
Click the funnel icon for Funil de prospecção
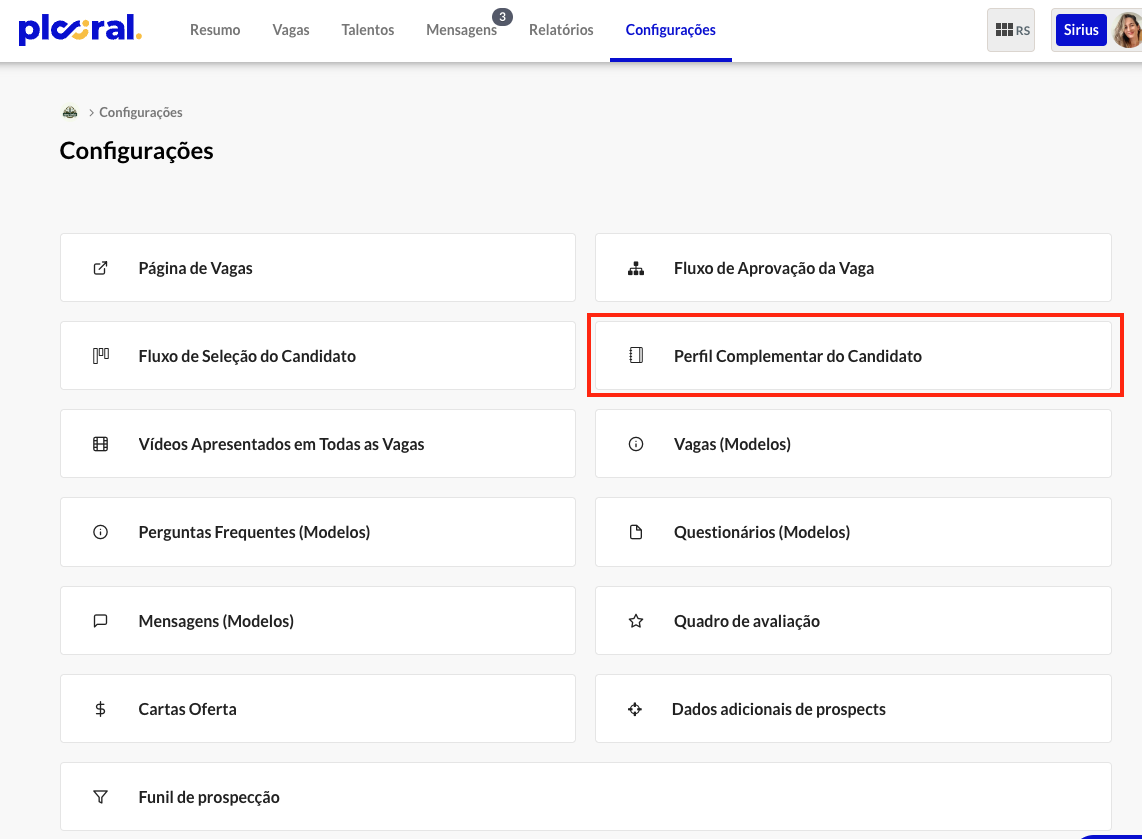100,797
